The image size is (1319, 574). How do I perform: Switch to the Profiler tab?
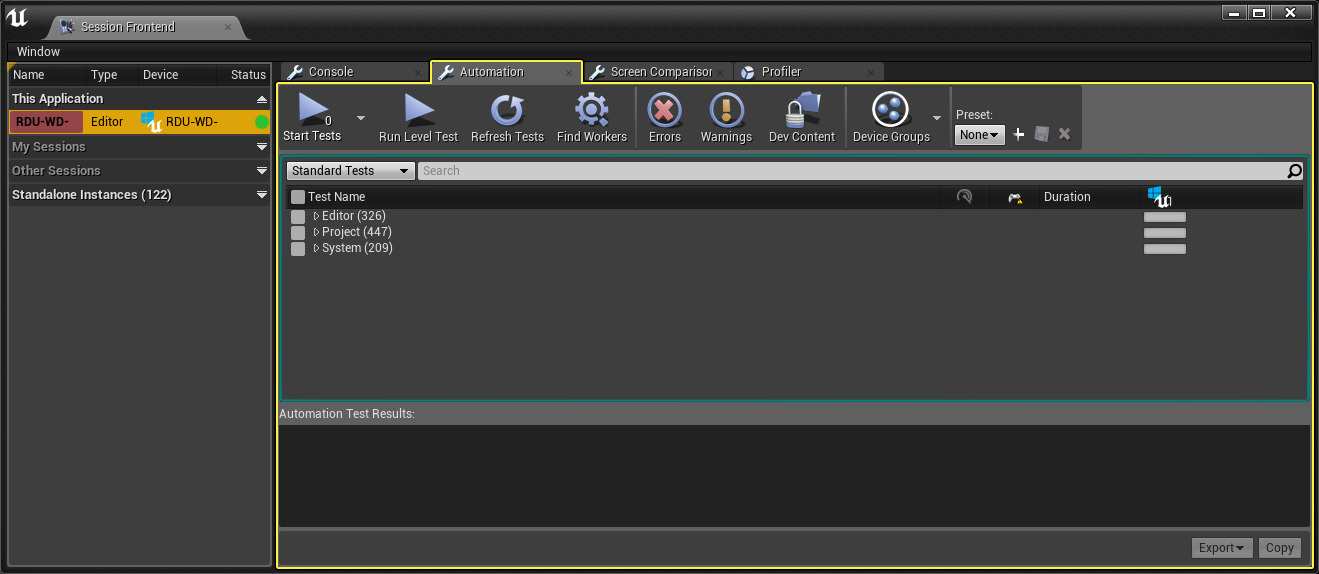[809, 72]
